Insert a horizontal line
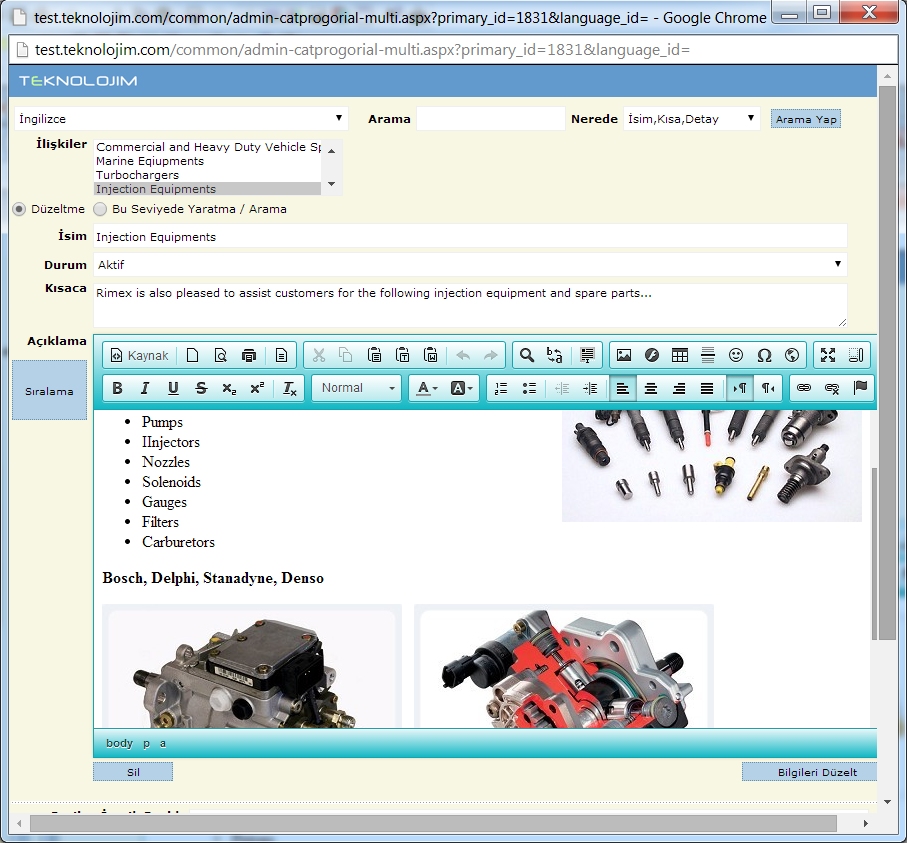 click(x=707, y=355)
